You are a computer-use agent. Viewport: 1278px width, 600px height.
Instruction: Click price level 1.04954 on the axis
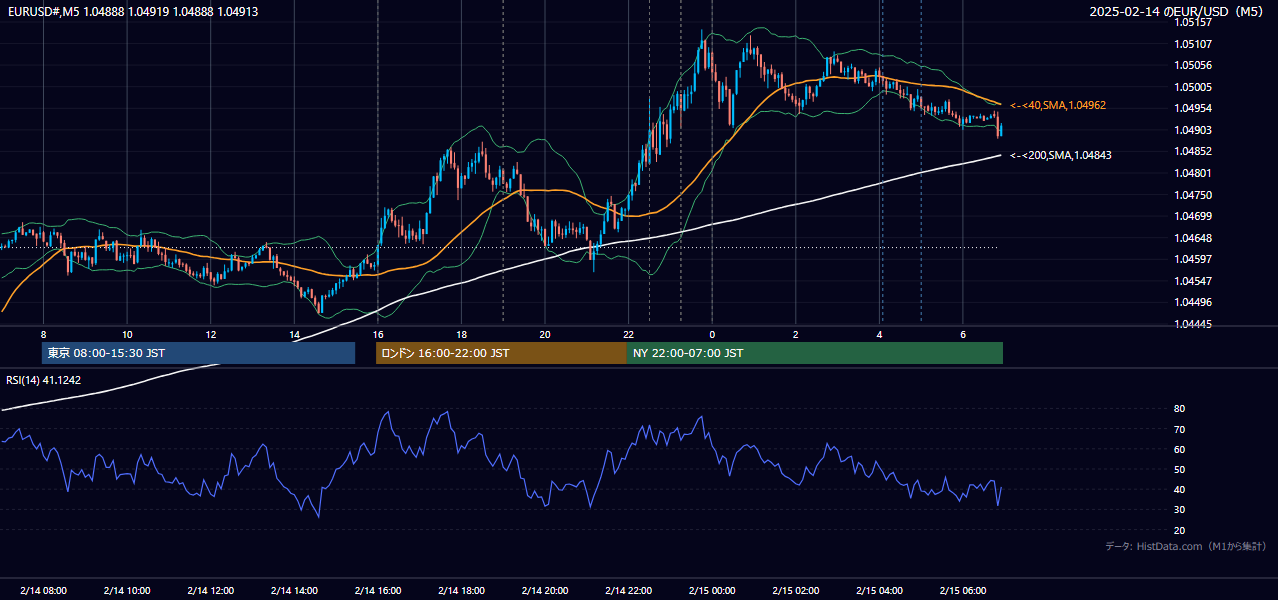[x=1192, y=108]
